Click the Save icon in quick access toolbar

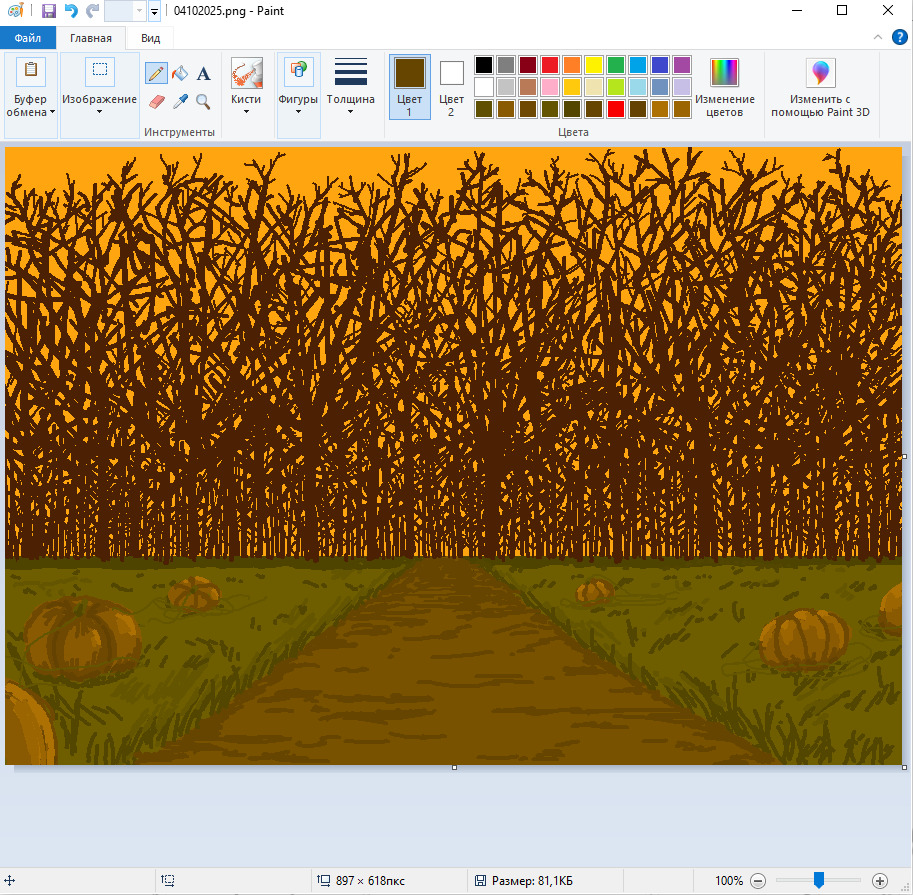48,11
